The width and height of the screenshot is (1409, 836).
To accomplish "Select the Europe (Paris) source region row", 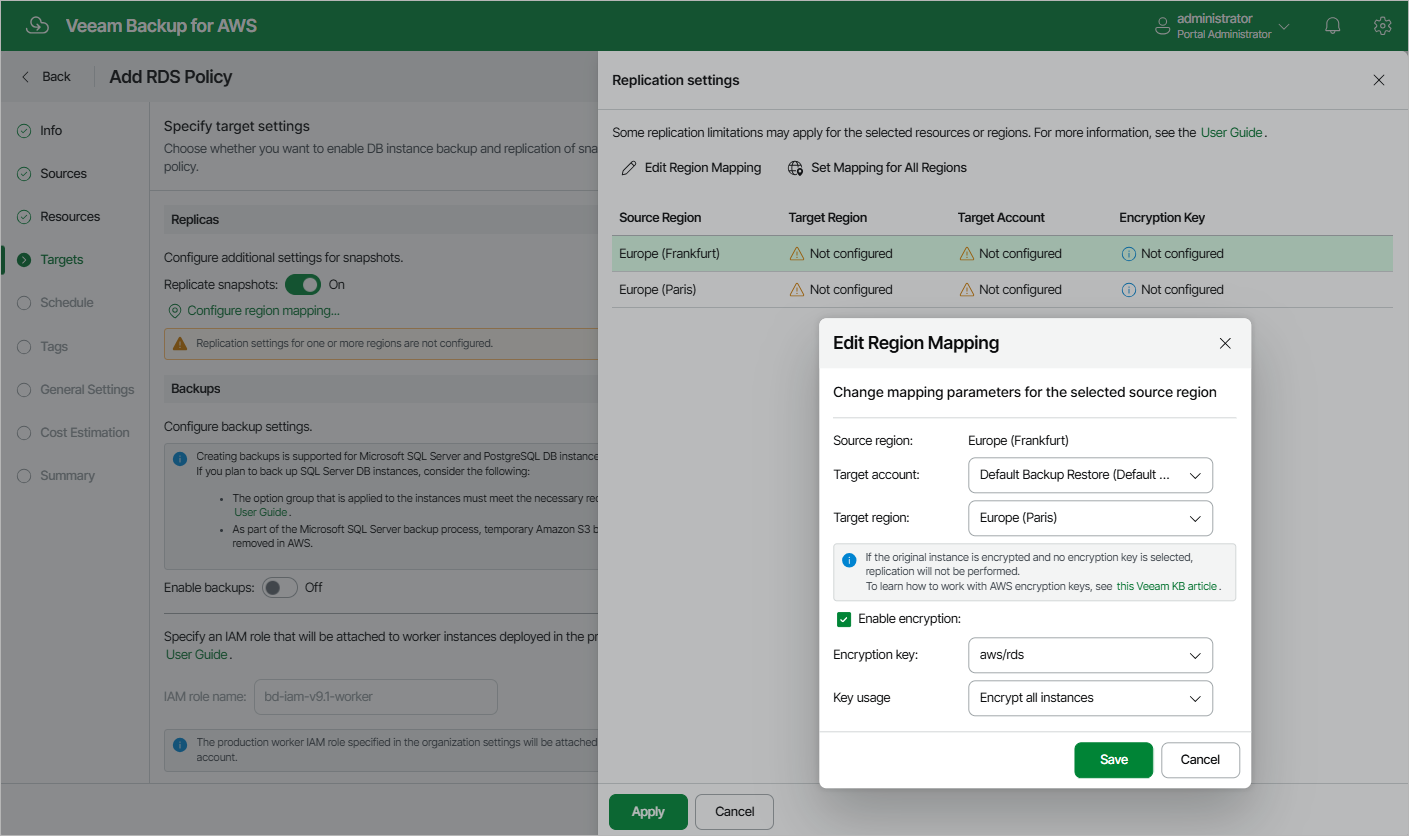I will point(1002,290).
